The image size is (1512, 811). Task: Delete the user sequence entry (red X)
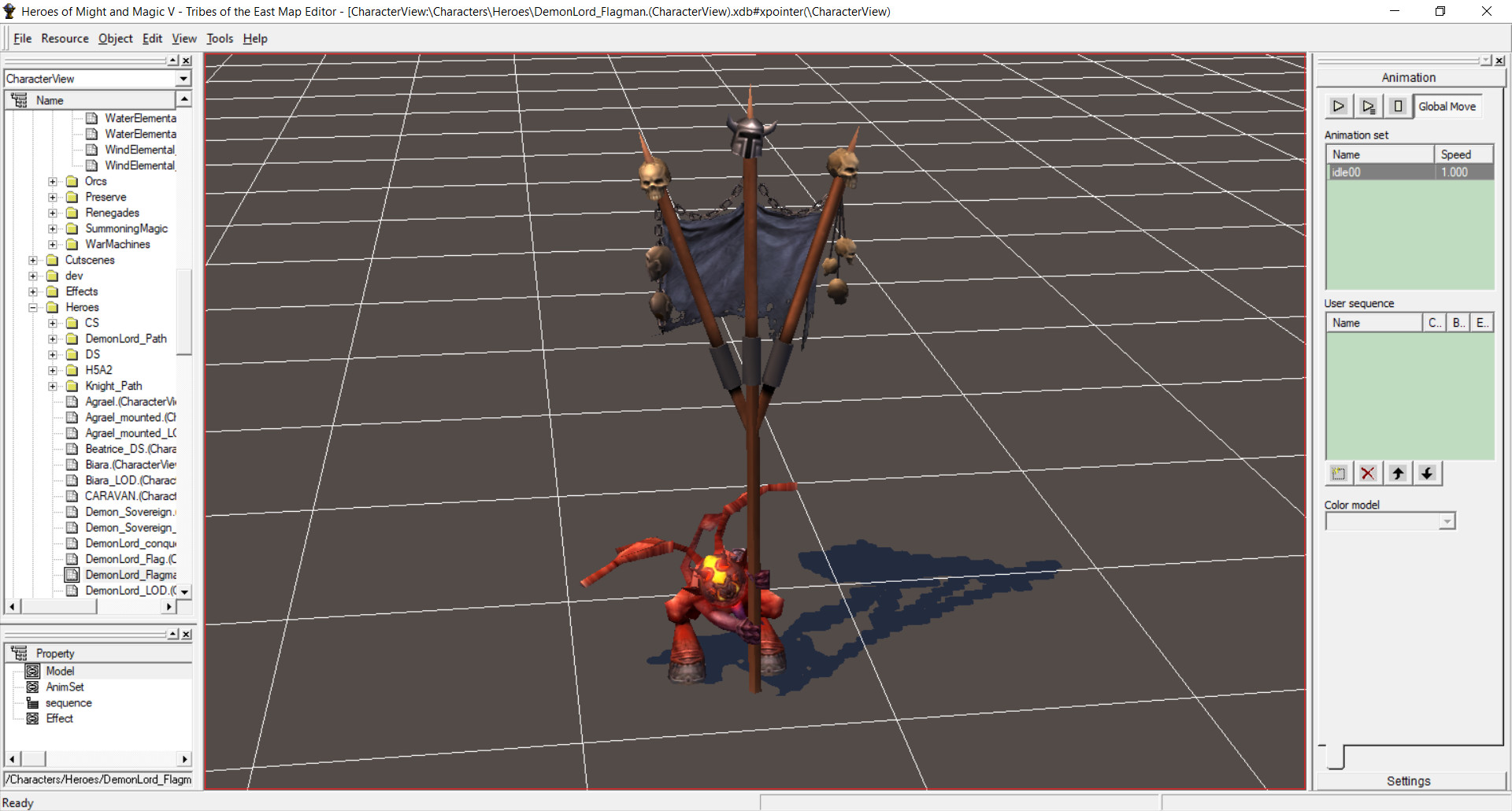1368,473
